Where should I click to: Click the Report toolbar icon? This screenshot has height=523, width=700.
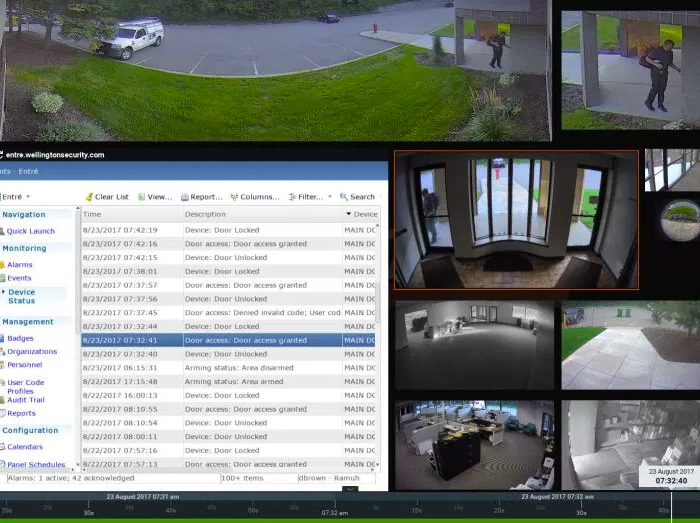[185, 197]
